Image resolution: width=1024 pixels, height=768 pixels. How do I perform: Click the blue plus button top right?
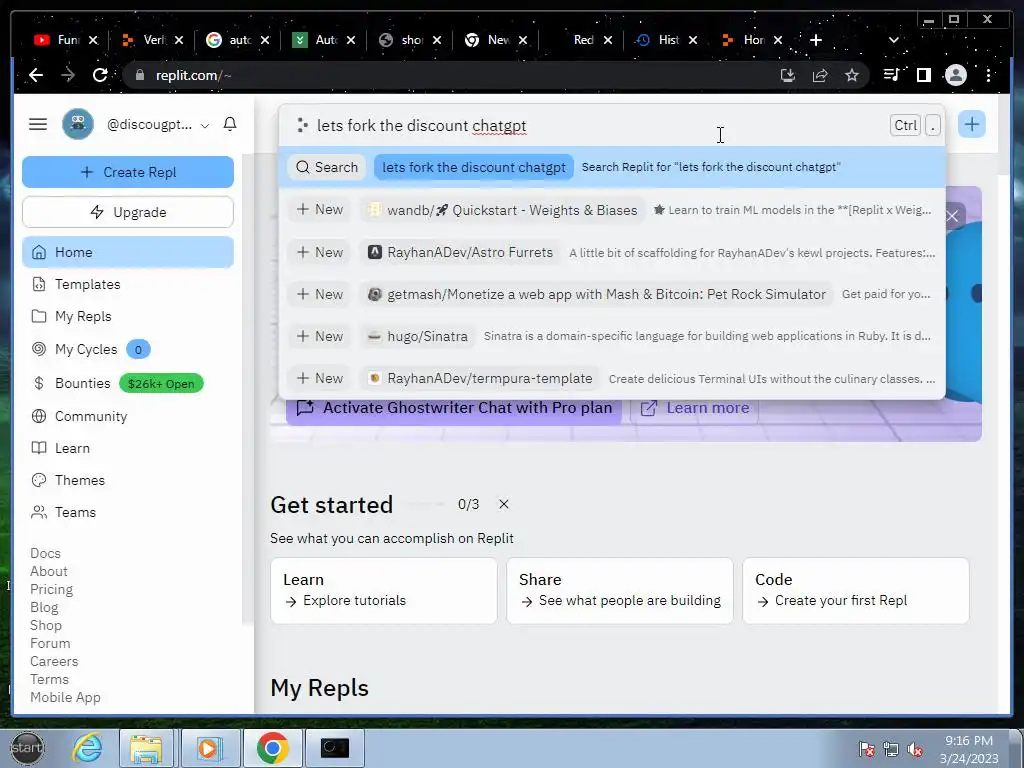point(972,124)
